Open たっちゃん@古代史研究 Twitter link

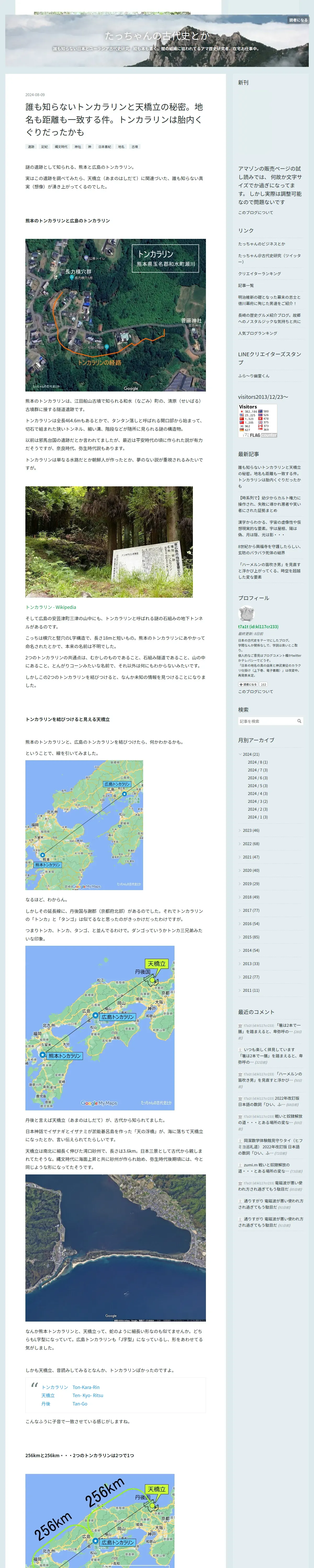[x=270, y=259]
